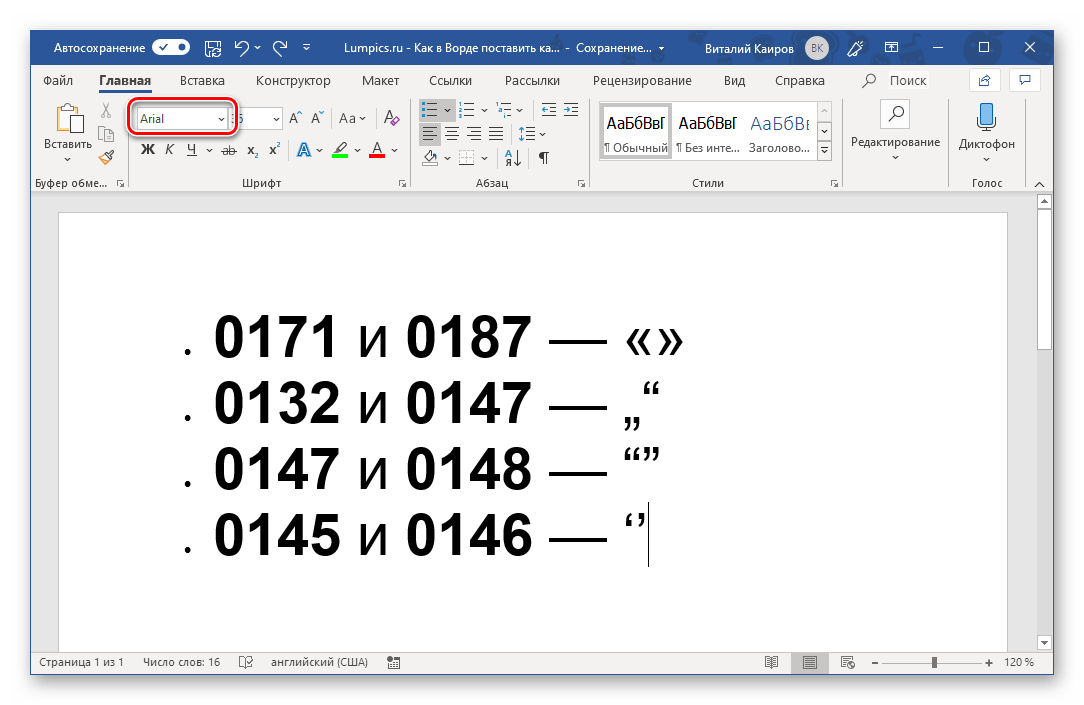
Task: Align text right
Action: [x=474, y=133]
